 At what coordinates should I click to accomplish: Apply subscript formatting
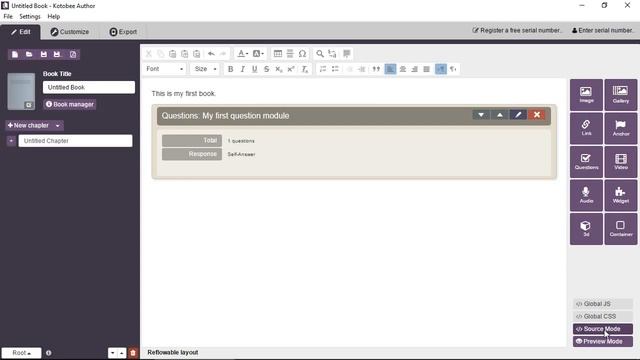279,69
